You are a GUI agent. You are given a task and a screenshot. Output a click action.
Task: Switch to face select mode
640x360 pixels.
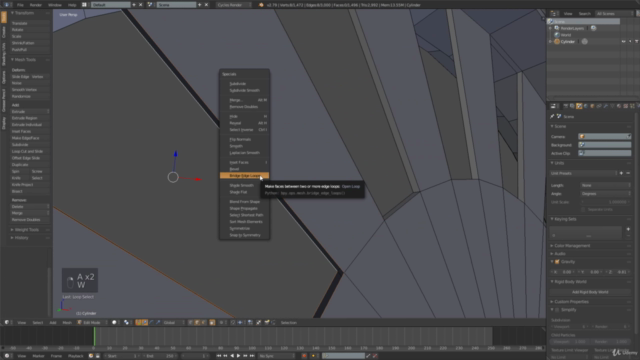click(x=203, y=322)
